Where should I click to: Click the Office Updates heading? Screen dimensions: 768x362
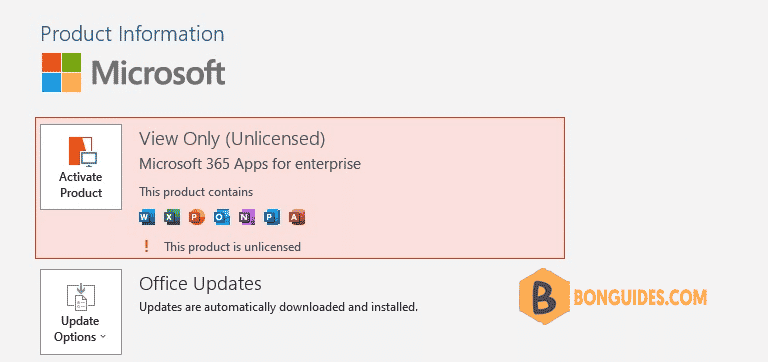coord(200,284)
